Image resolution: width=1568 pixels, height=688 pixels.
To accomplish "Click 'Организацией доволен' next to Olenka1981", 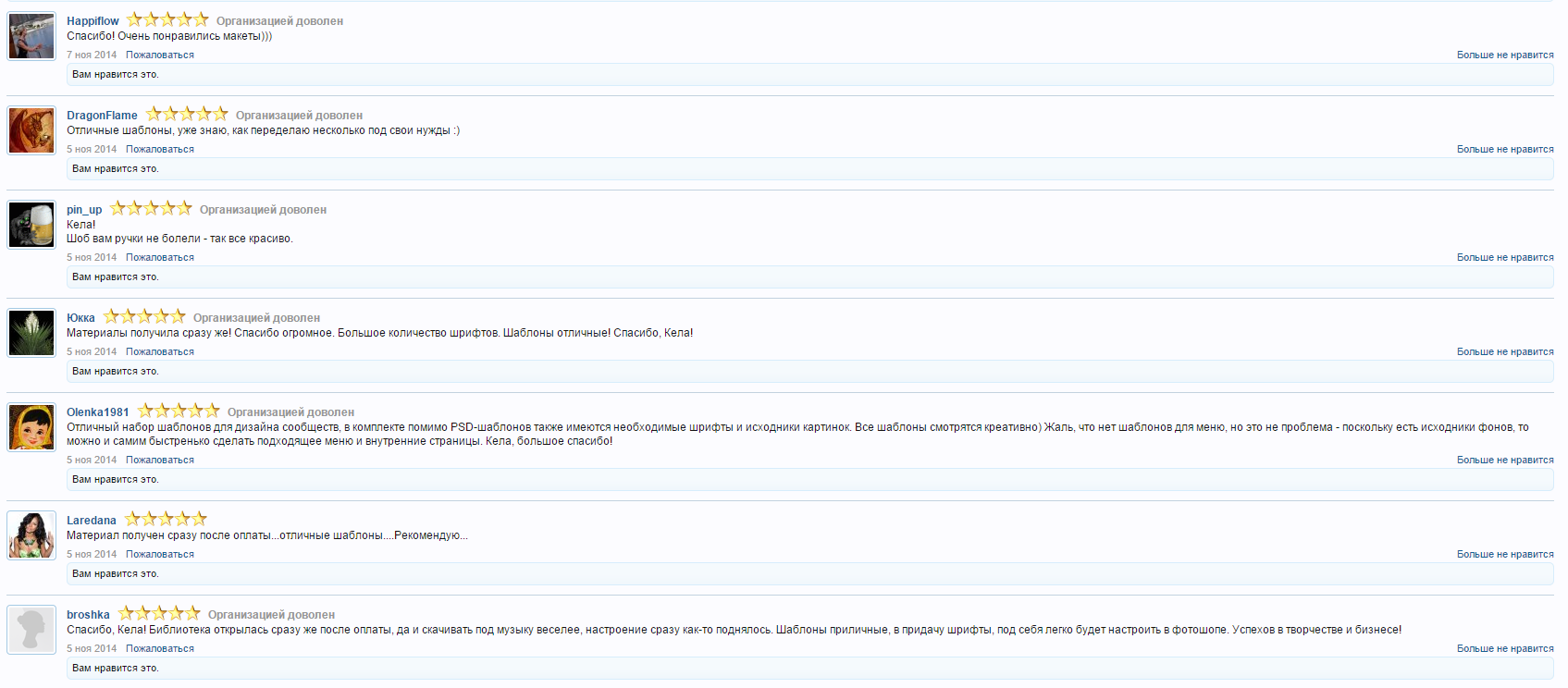I will 290,412.
